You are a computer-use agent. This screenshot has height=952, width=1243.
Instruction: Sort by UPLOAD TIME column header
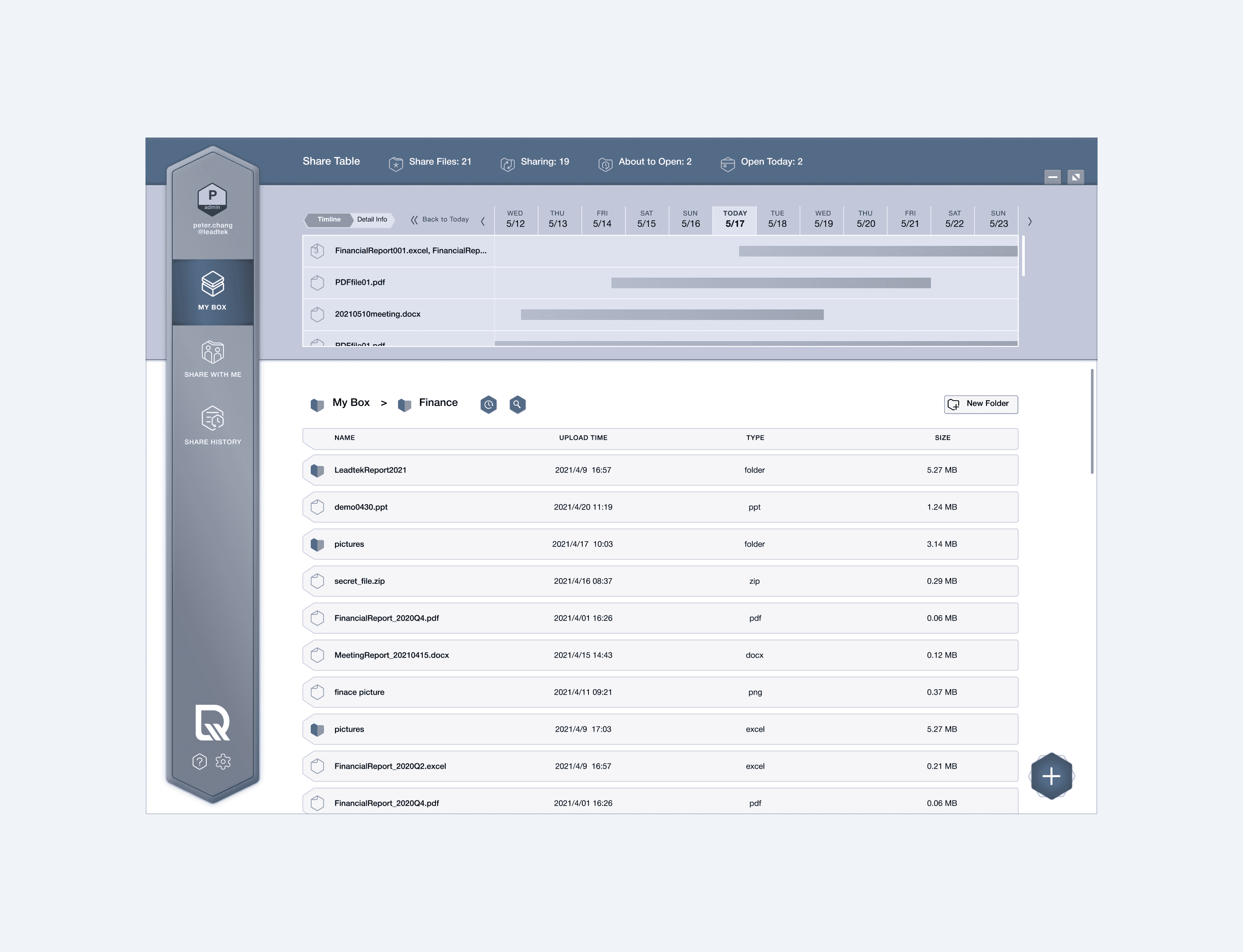coord(583,438)
